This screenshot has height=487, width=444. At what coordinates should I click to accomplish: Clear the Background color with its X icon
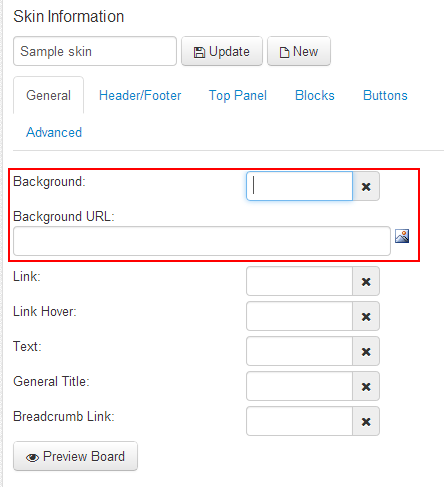point(366,186)
